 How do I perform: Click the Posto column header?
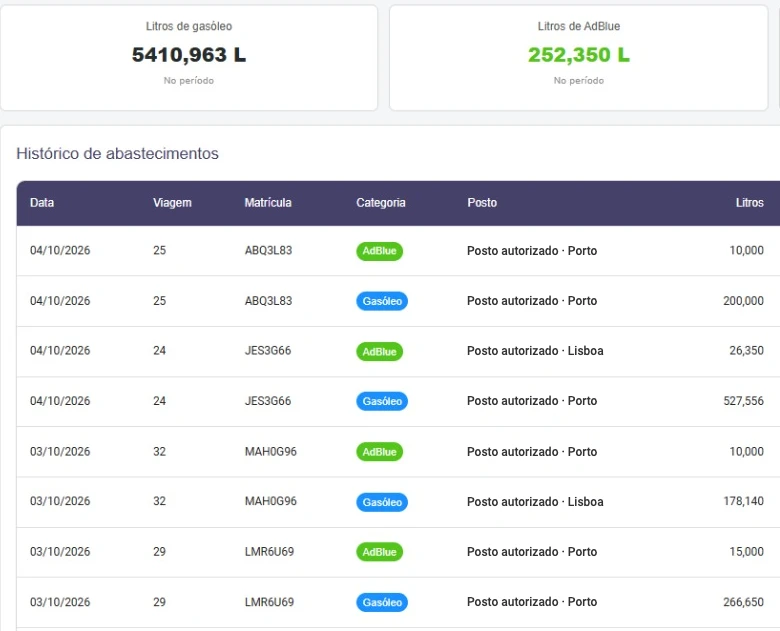(482, 203)
